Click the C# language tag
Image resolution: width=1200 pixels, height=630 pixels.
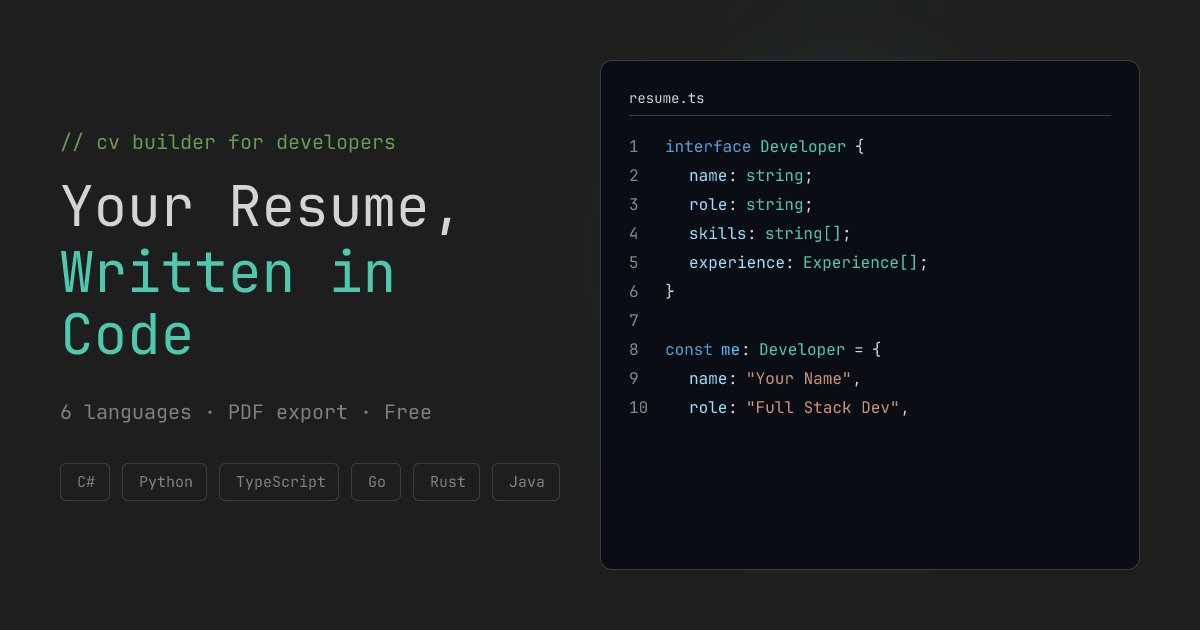(85, 482)
